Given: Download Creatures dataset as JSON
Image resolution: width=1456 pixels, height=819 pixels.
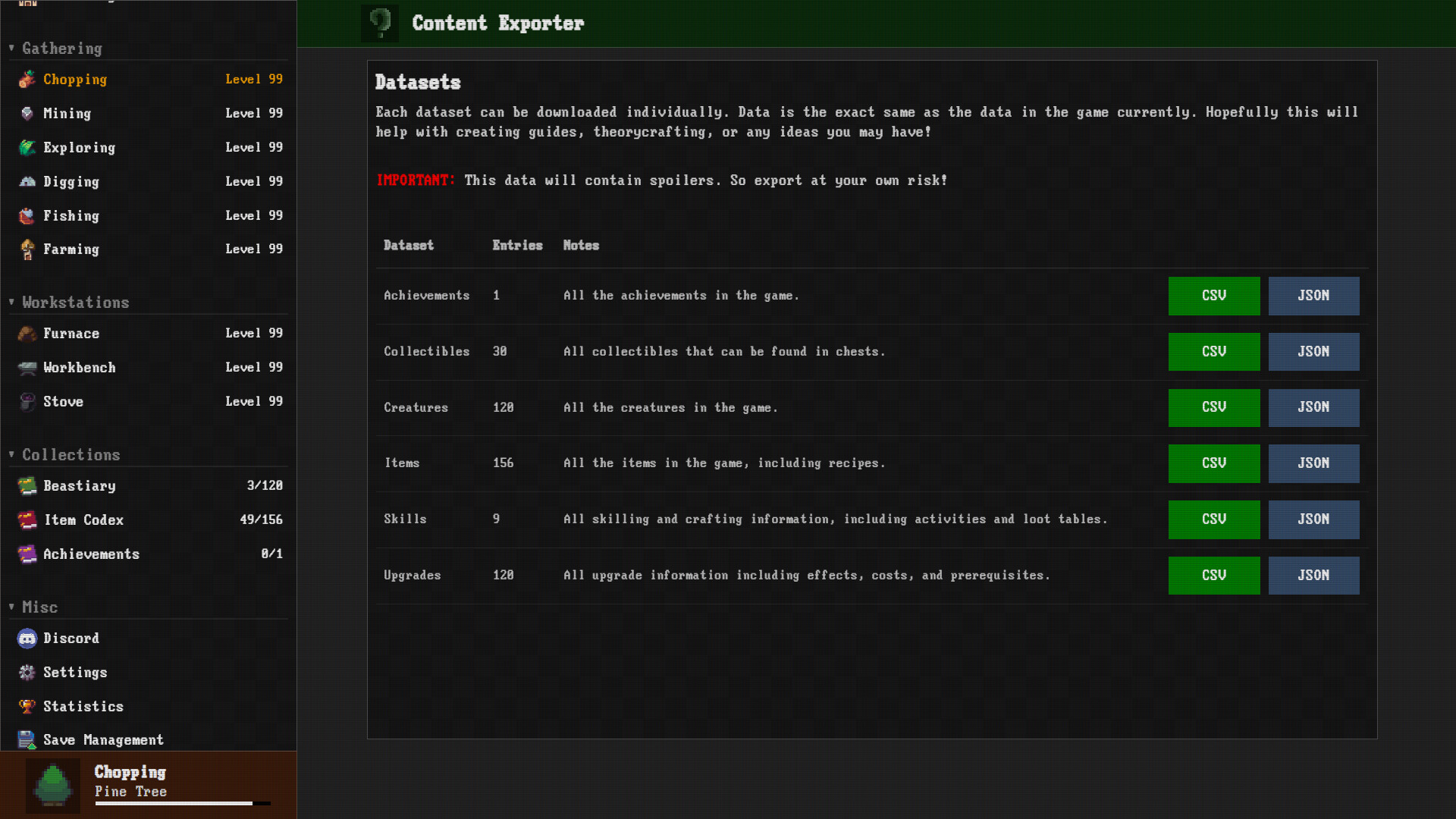Looking at the screenshot, I should [1313, 407].
